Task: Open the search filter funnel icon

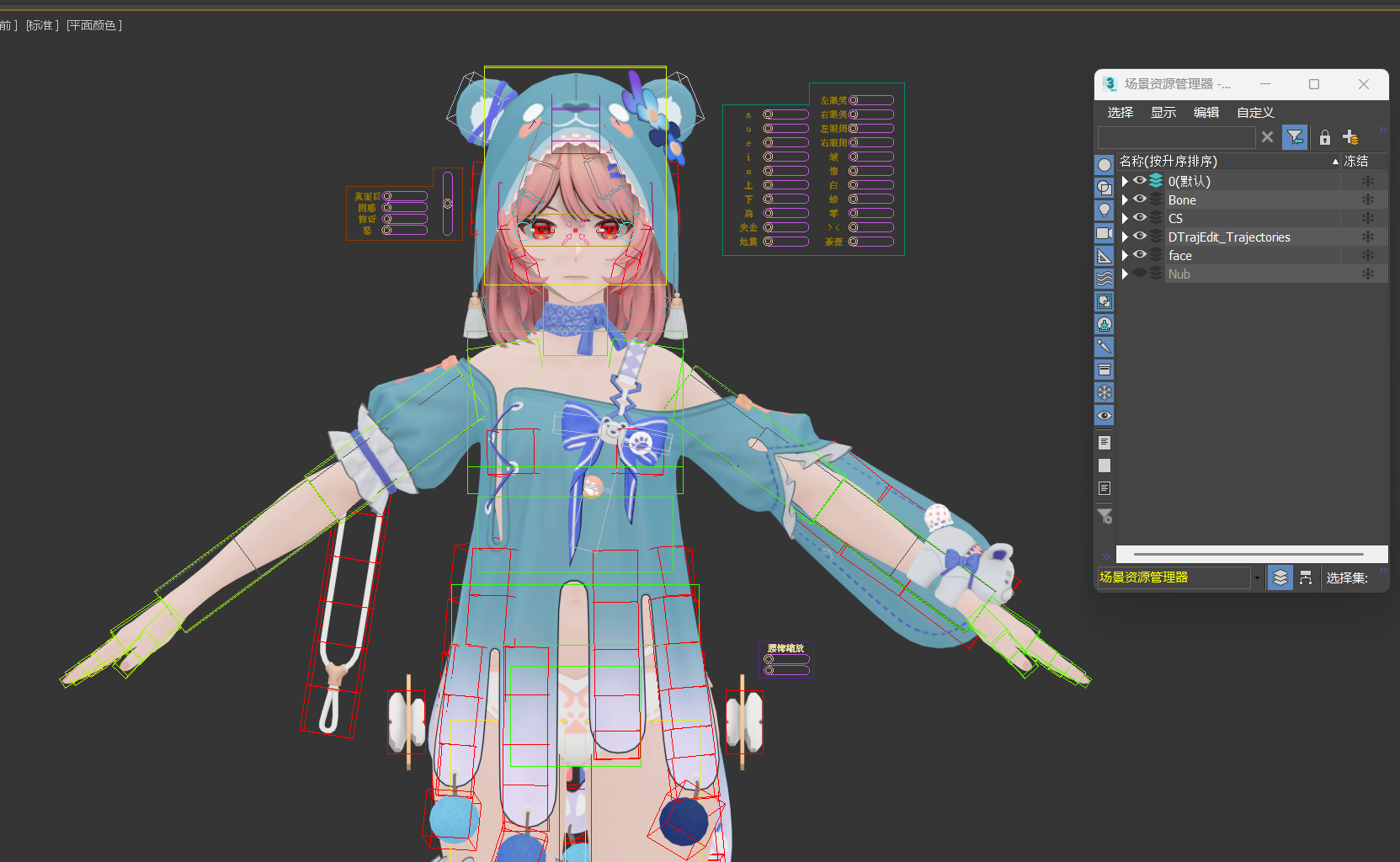Action: tap(1295, 137)
